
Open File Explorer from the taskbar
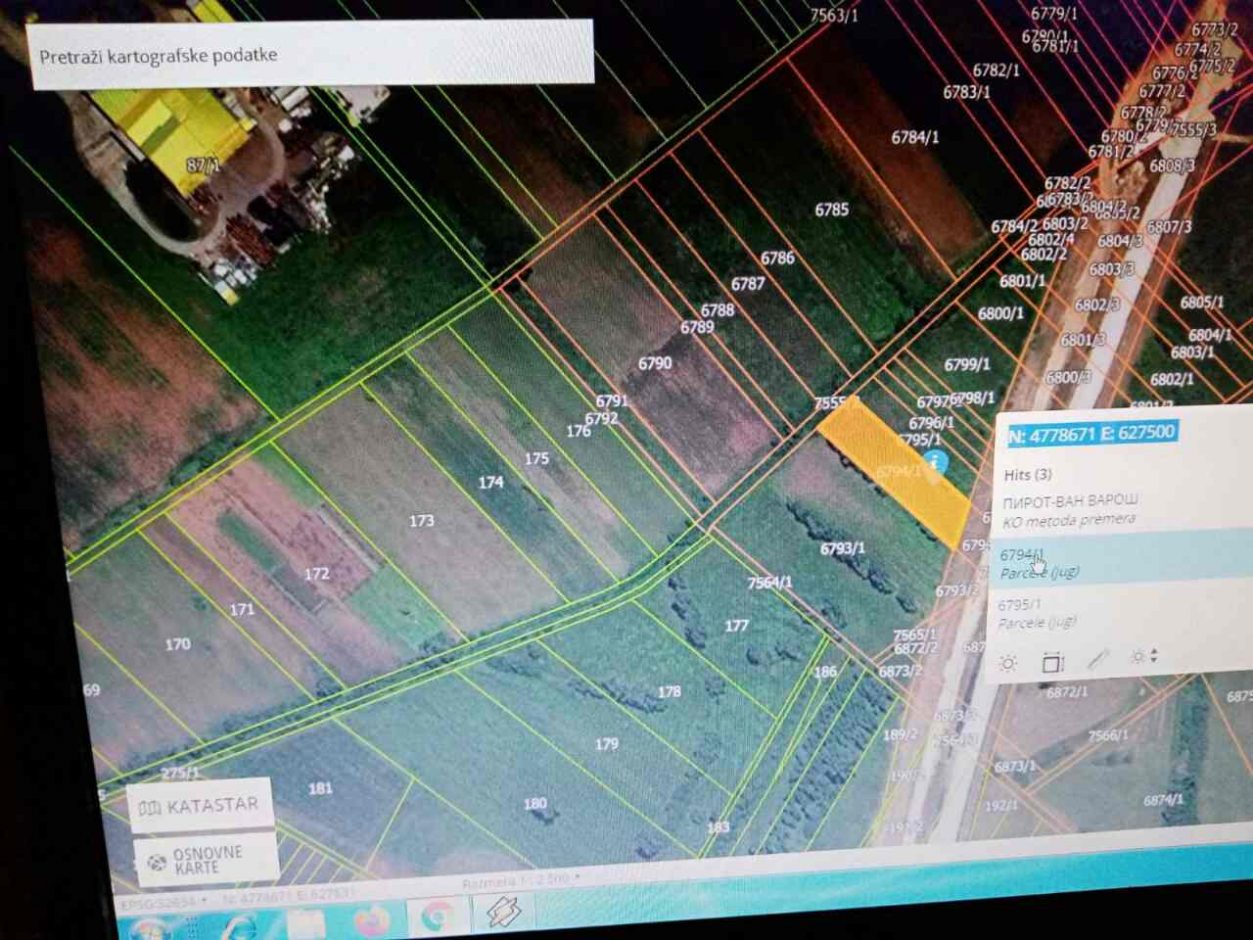coord(306,922)
